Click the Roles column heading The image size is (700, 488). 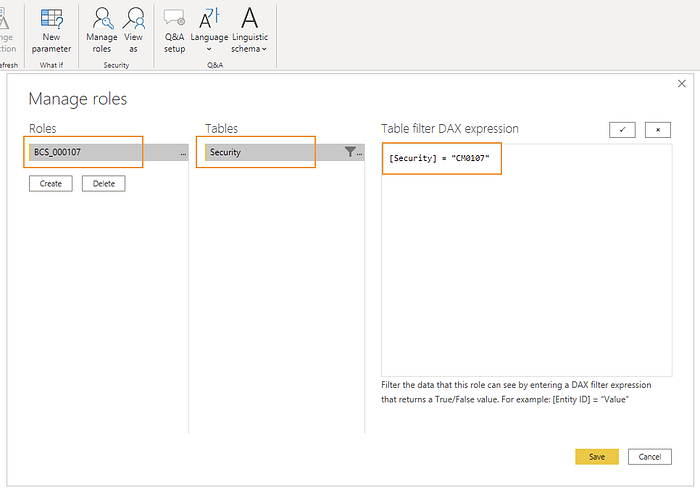(42, 129)
